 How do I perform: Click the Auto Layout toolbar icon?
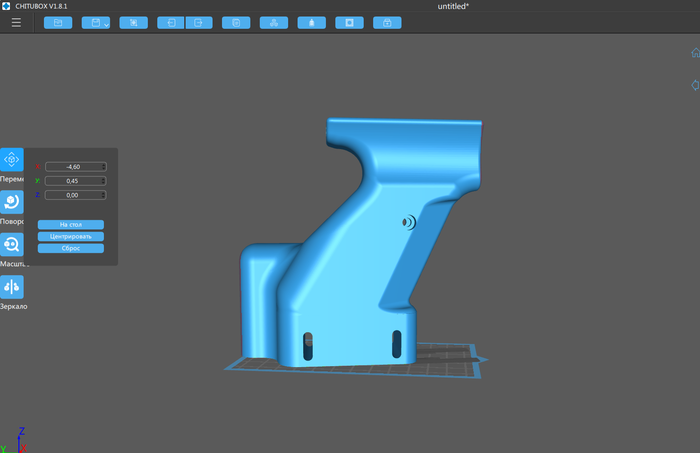pos(274,23)
